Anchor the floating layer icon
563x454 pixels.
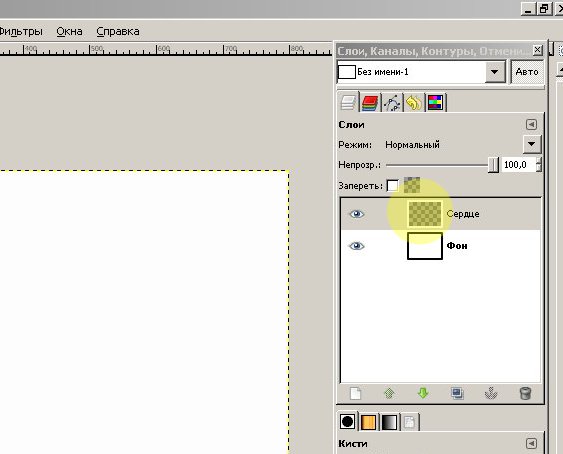pyautogui.click(x=491, y=393)
